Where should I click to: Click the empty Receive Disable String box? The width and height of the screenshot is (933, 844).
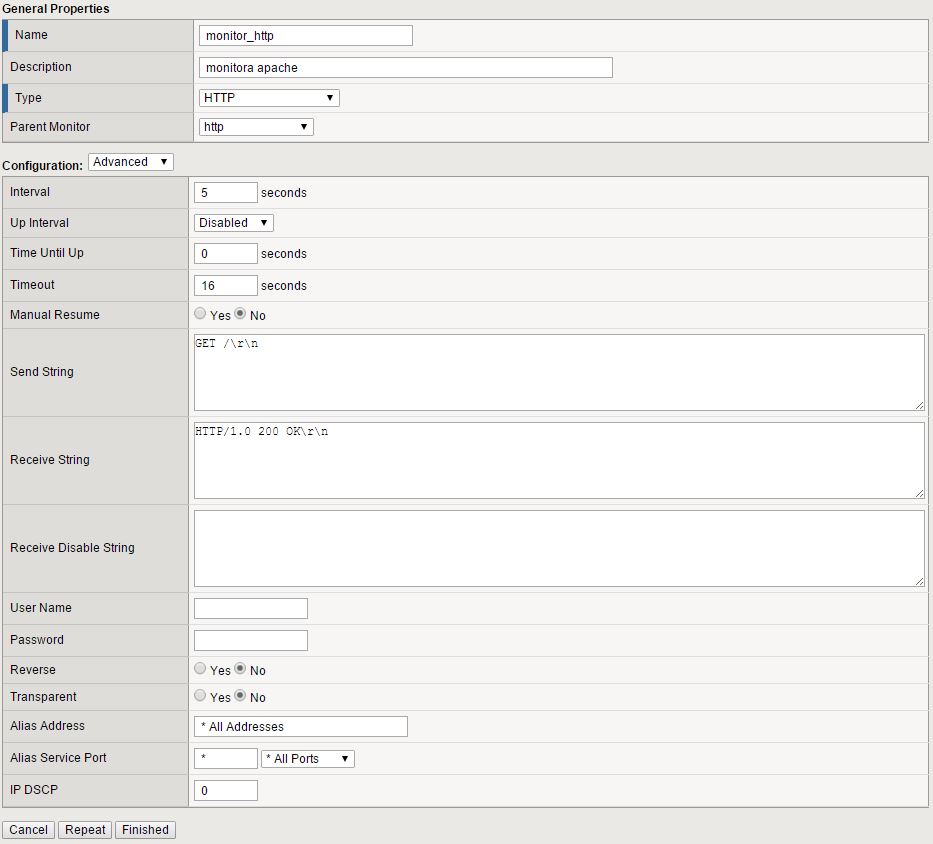(x=558, y=548)
